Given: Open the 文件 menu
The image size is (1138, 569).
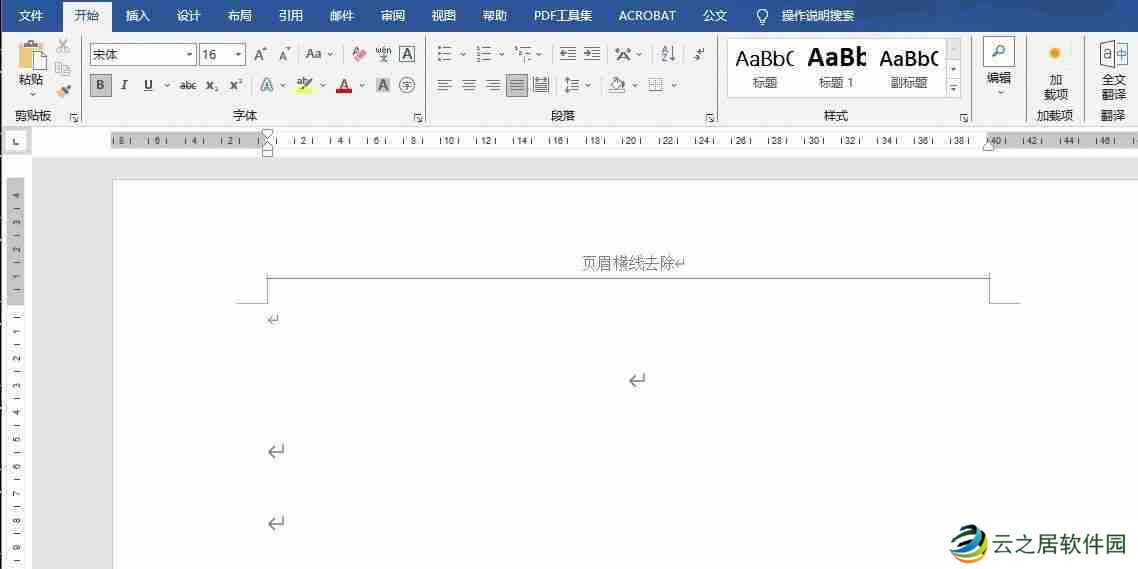Looking at the screenshot, I should tap(30, 15).
